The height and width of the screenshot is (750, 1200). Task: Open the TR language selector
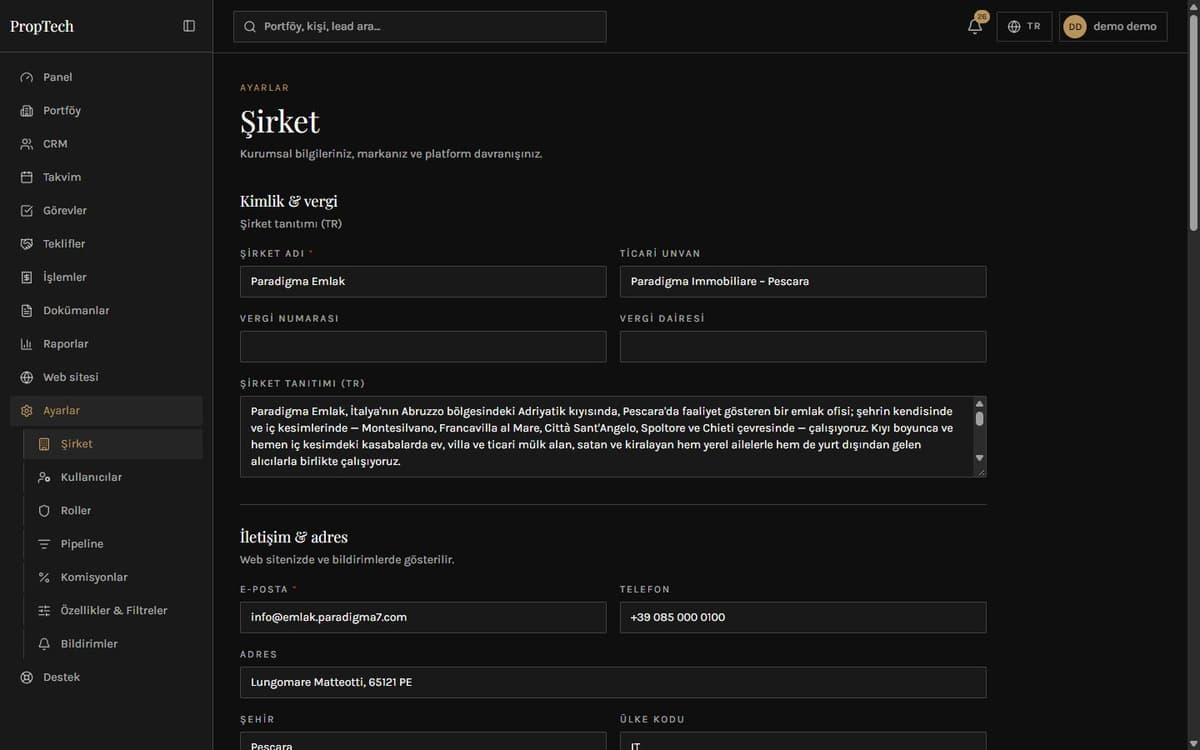coord(1024,27)
